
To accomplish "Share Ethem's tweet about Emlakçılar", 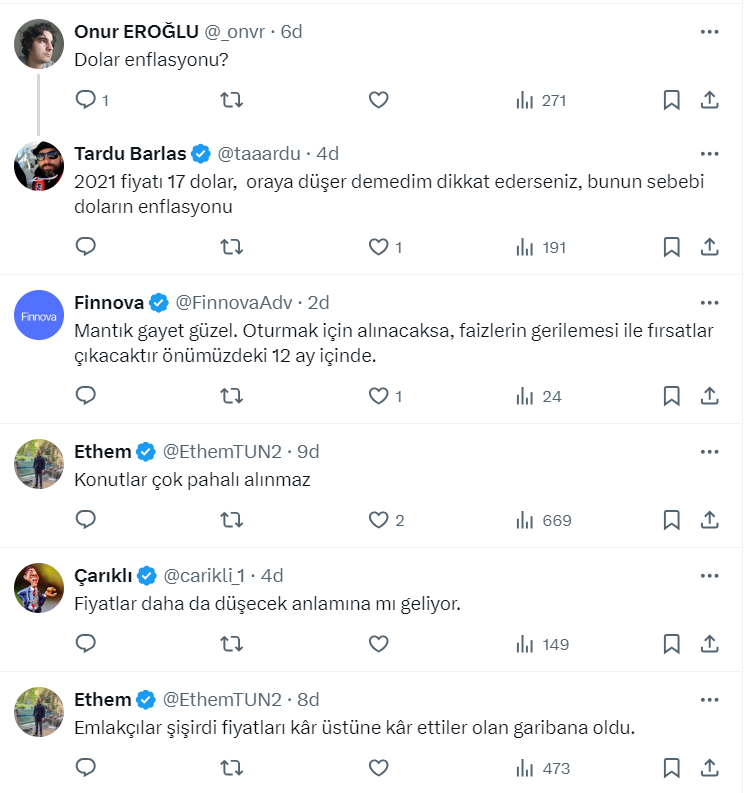I will pos(709,768).
